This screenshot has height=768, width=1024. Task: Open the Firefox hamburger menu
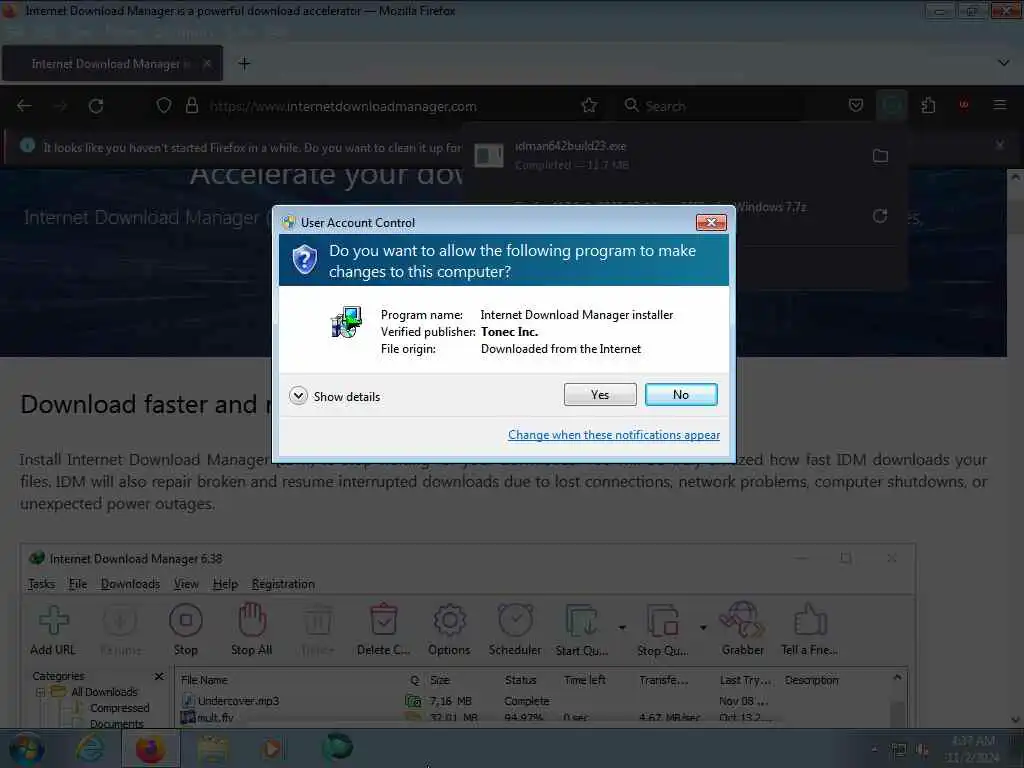[x=999, y=105]
